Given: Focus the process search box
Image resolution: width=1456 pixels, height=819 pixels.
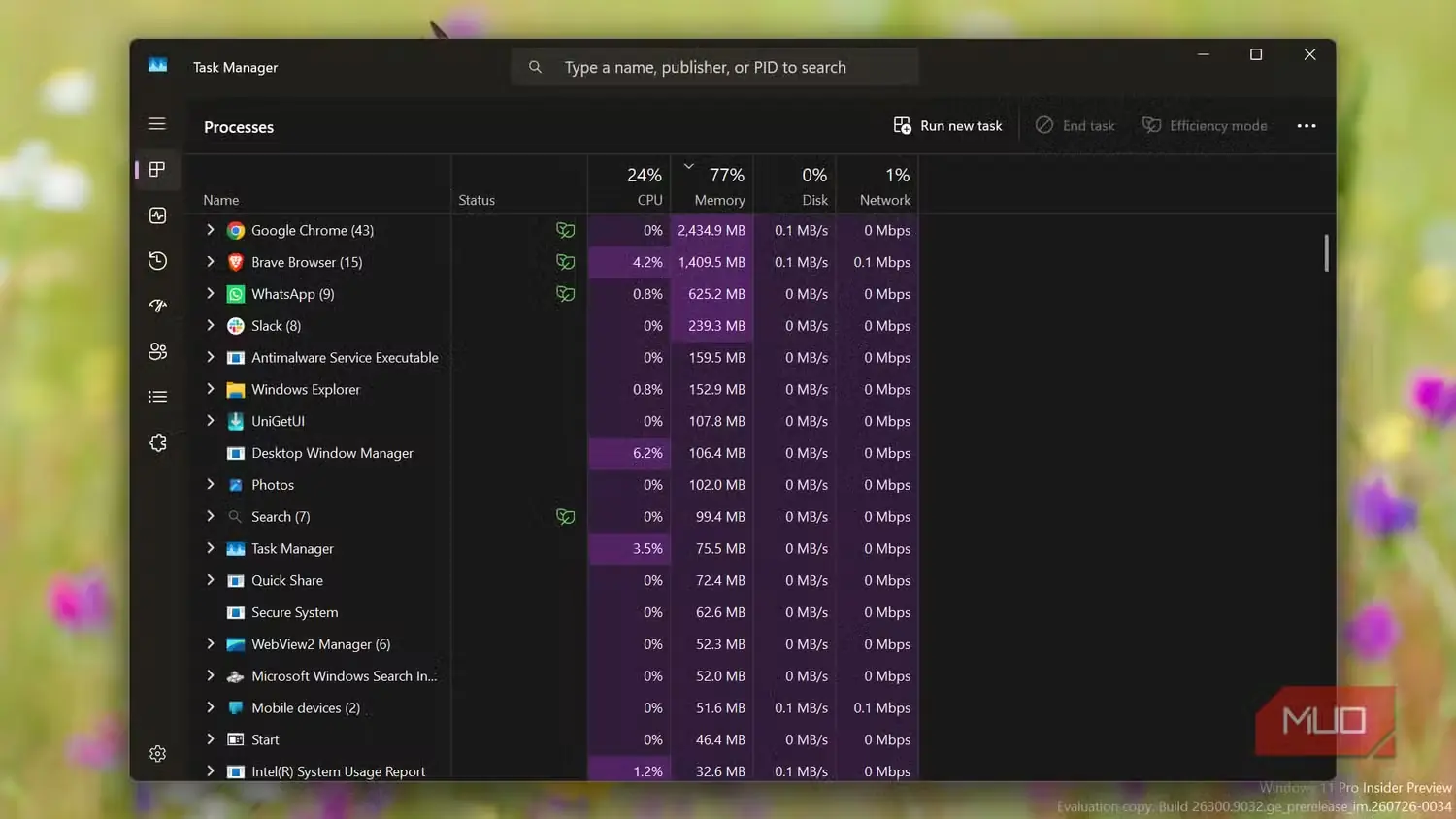Looking at the screenshot, I should [714, 67].
